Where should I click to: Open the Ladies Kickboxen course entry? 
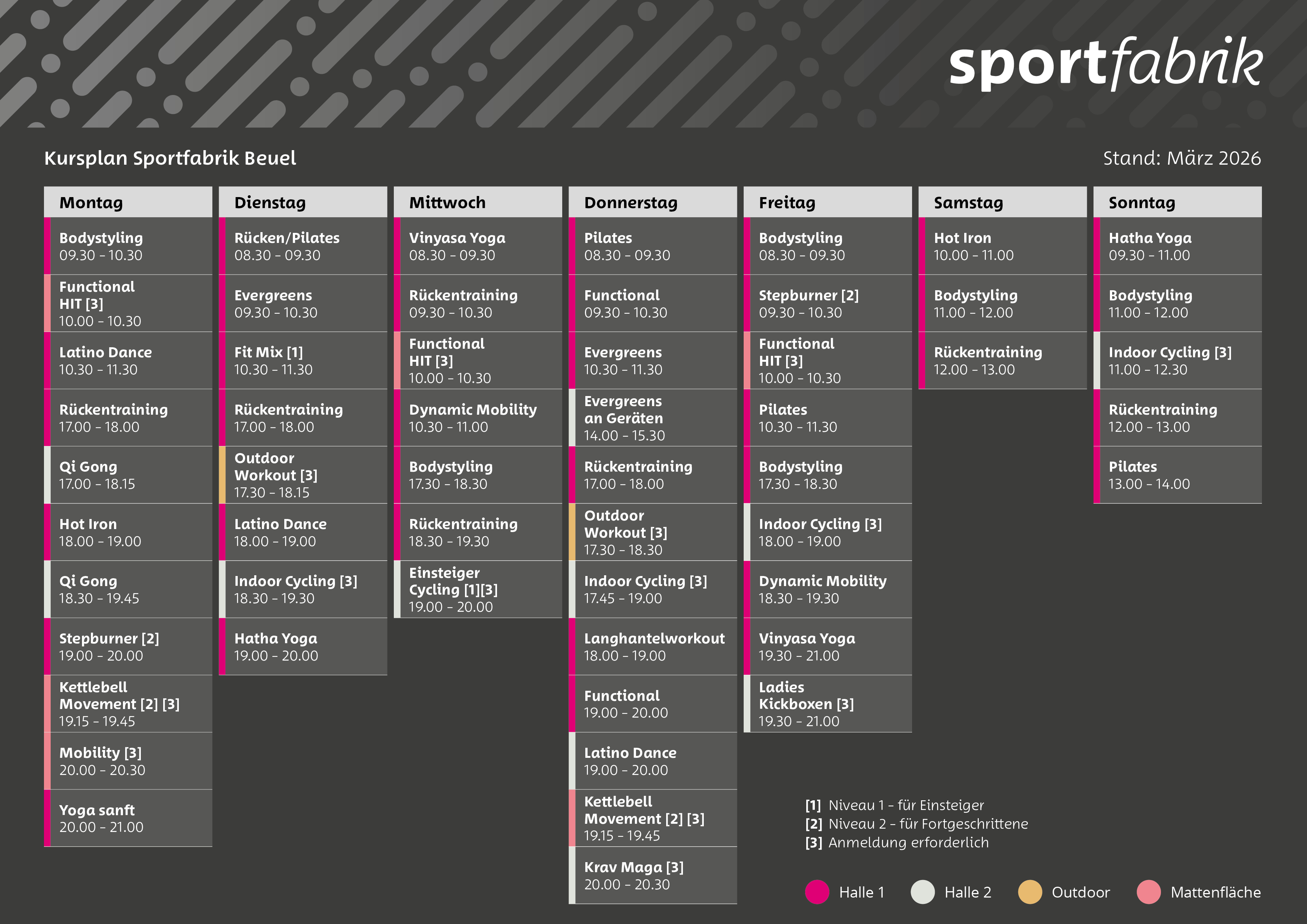tap(827, 704)
